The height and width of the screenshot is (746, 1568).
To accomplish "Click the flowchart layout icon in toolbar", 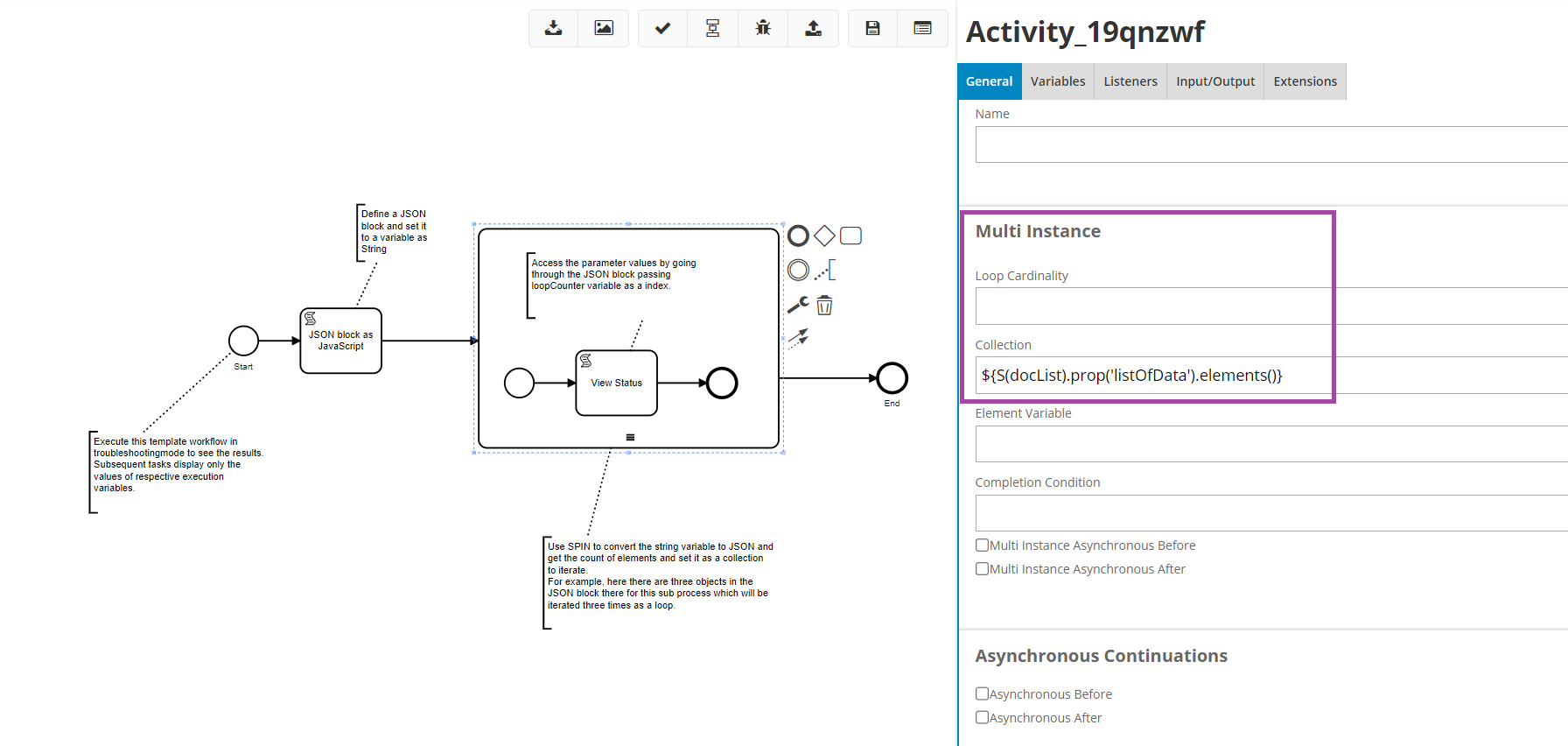I will [x=713, y=28].
